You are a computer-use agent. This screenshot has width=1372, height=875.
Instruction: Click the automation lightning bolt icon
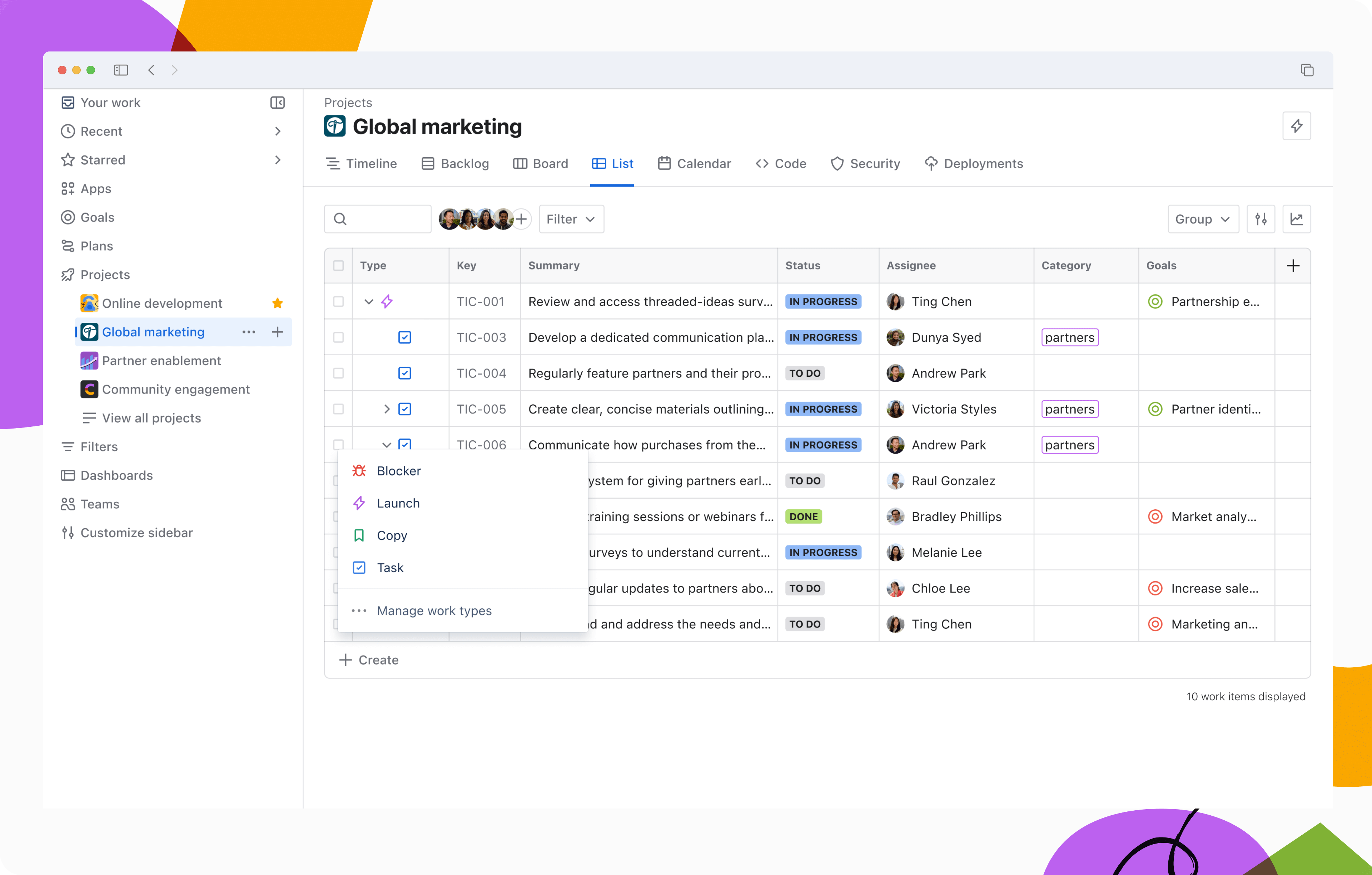click(x=1296, y=126)
